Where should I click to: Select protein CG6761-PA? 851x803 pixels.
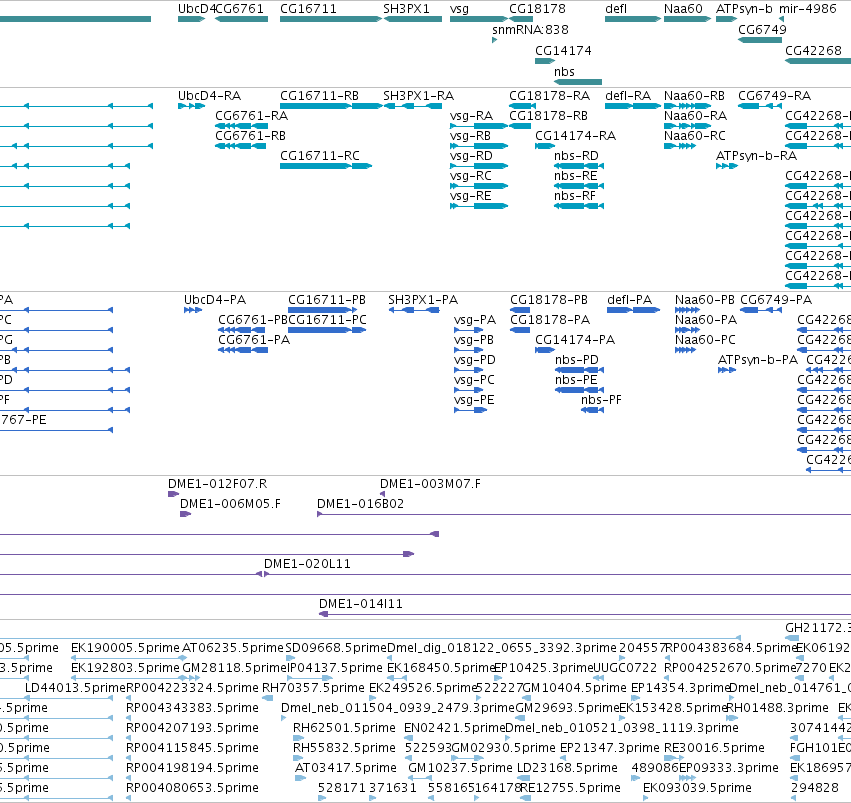pos(254,340)
